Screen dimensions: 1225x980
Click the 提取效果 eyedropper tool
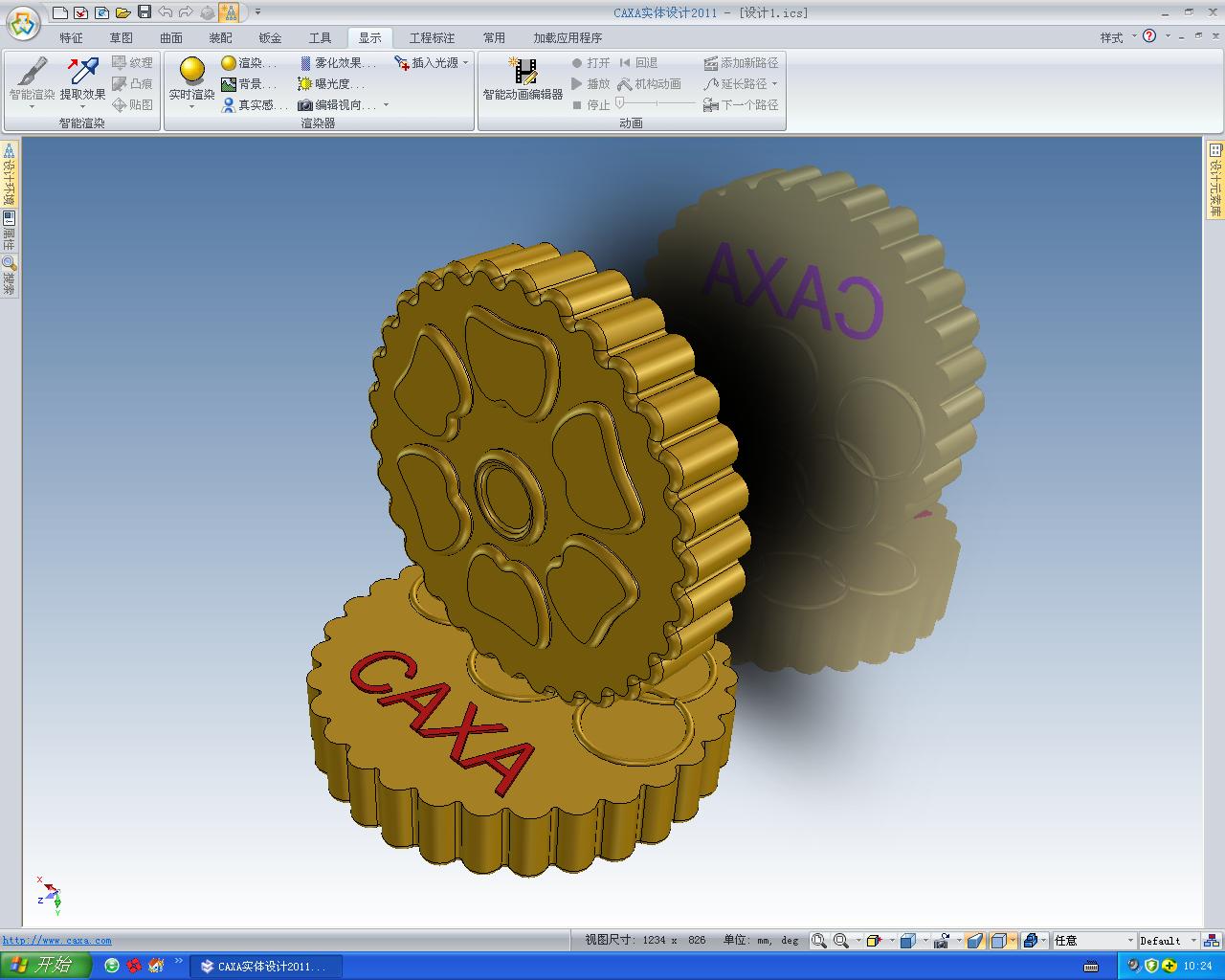point(83,77)
